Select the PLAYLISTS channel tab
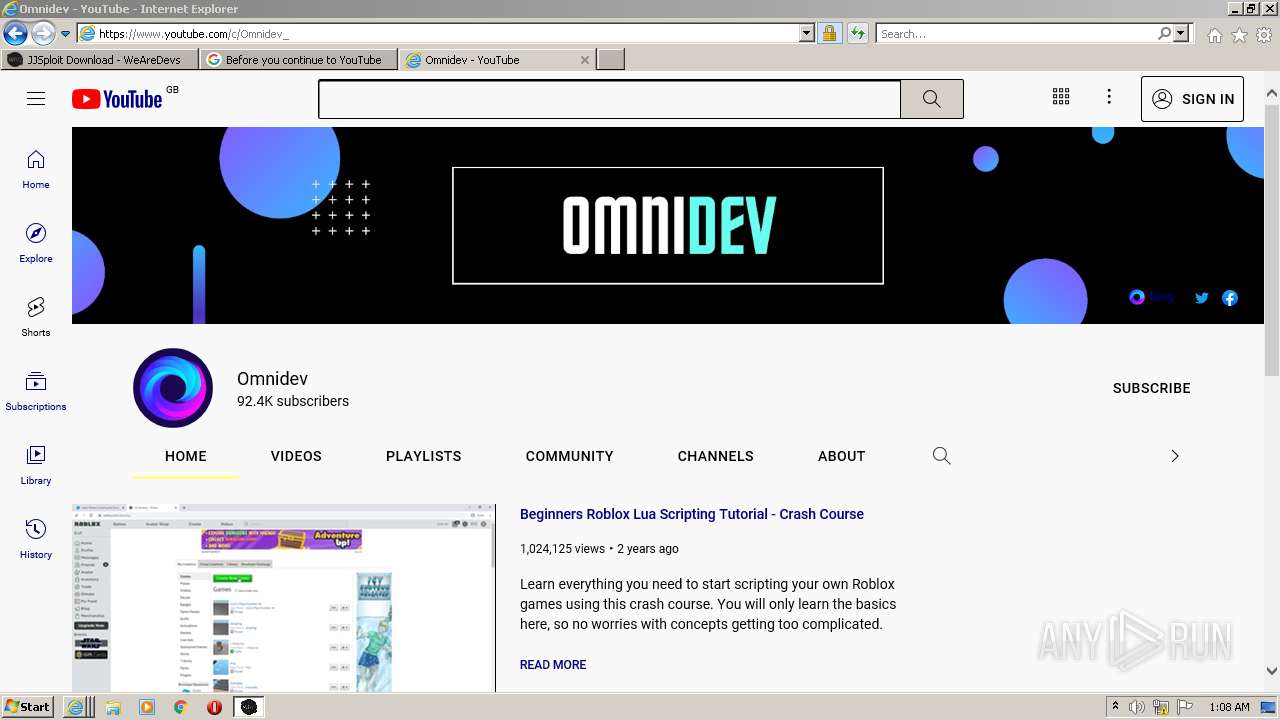The image size is (1280, 720). (424, 456)
